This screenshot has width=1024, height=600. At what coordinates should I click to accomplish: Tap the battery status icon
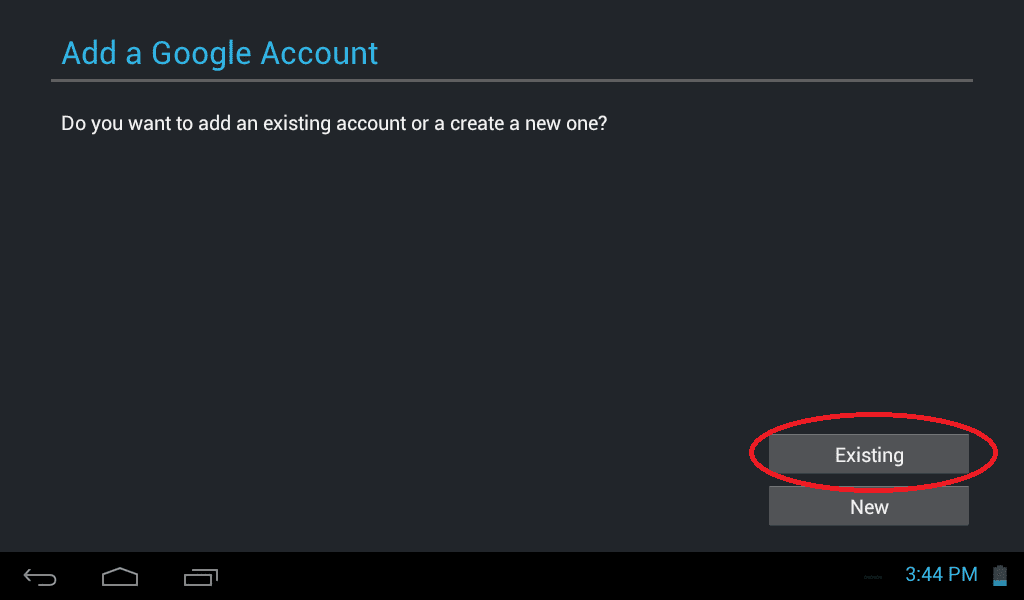pos(1000,575)
